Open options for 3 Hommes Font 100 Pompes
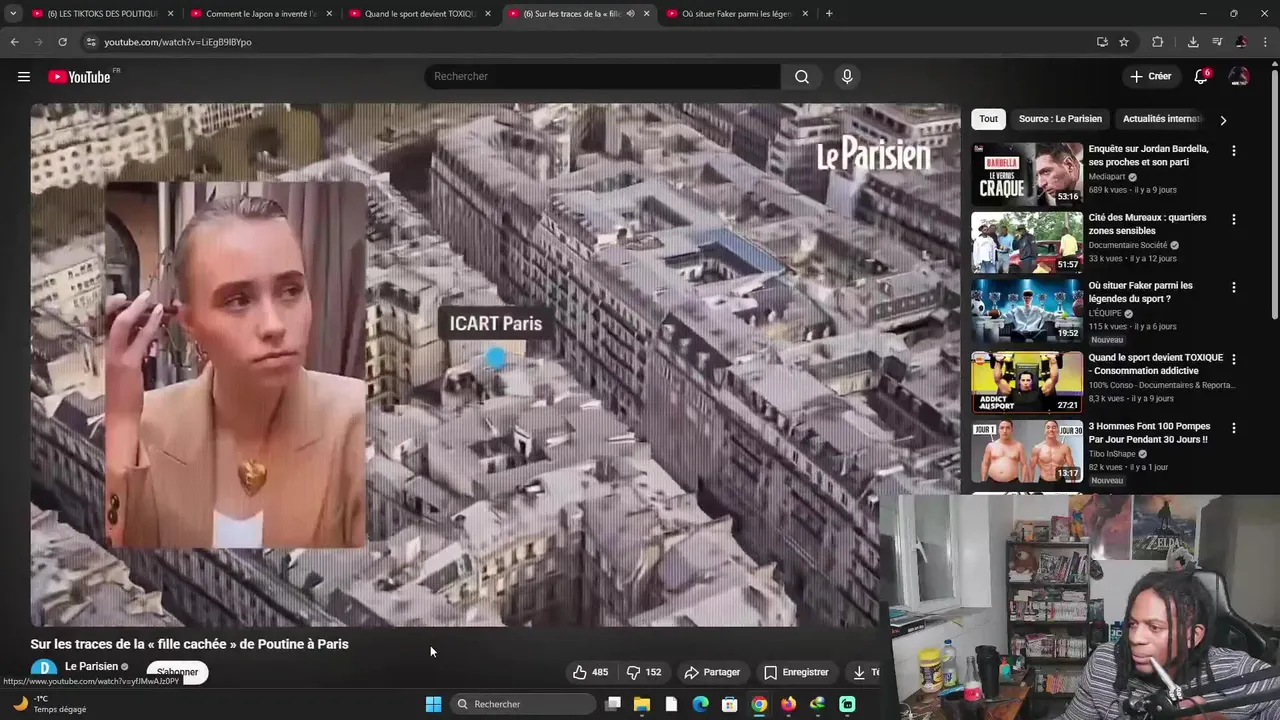The image size is (1280, 720). point(1233,428)
